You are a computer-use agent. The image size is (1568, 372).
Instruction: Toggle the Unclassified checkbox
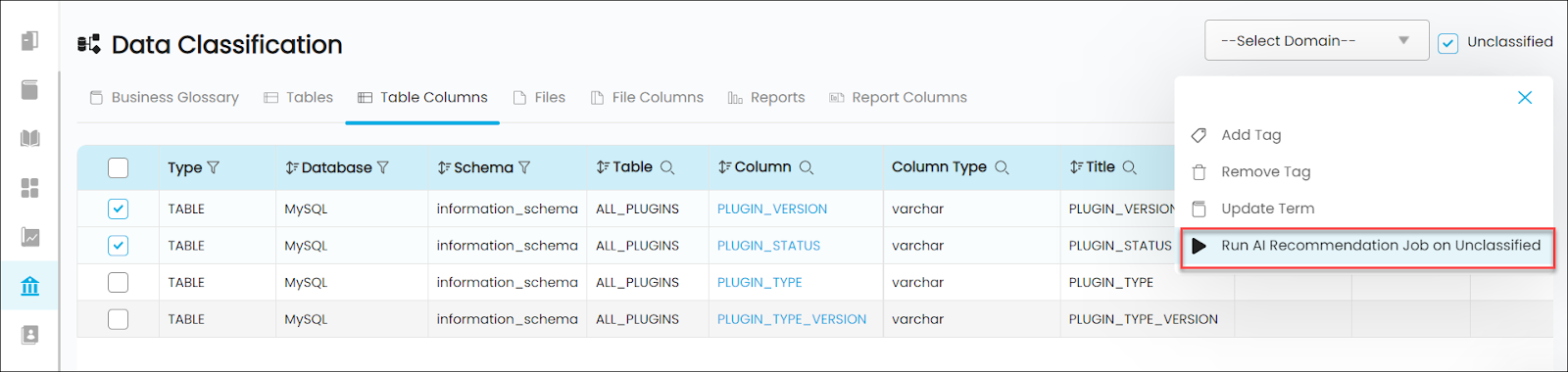[1447, 43]
